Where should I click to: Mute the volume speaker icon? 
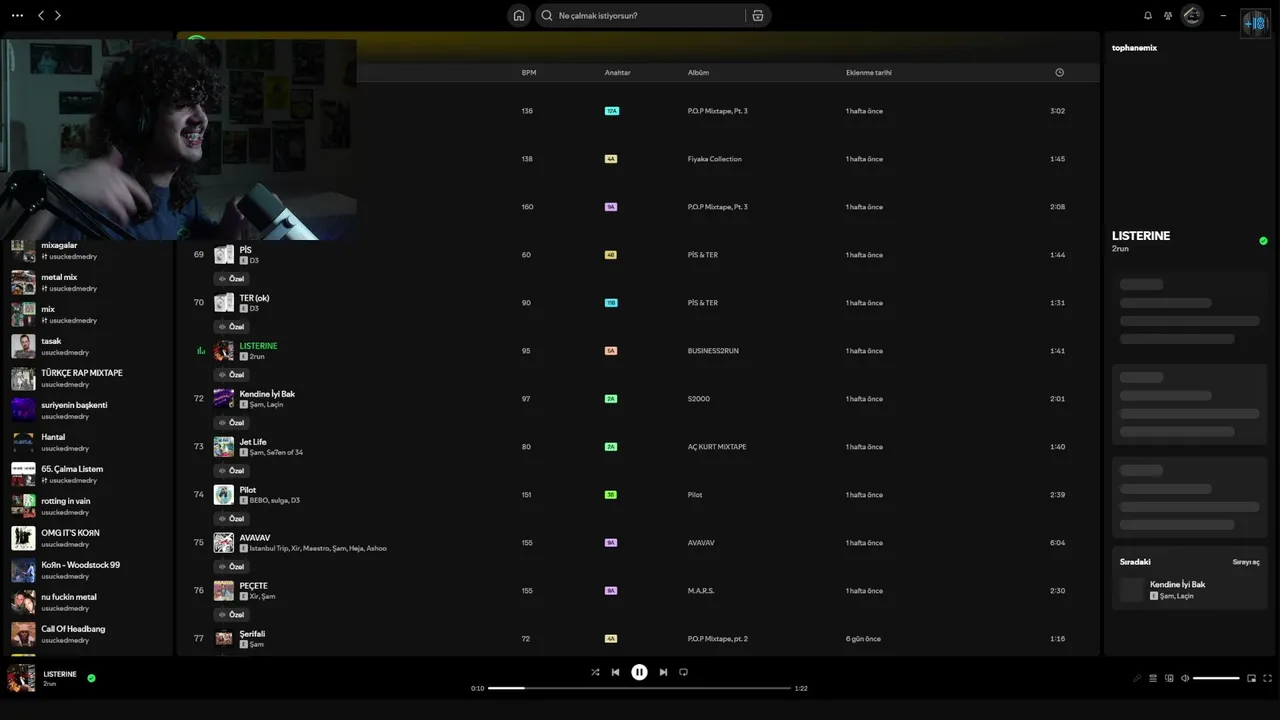pyautogui.click(x=1185, y=678)
